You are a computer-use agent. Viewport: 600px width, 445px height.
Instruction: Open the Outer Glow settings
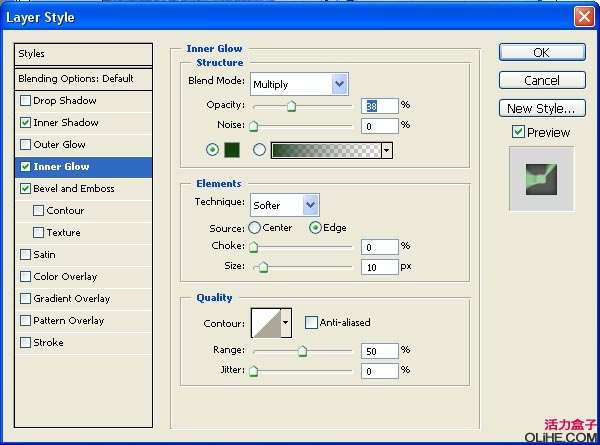[x=60, y=145]
